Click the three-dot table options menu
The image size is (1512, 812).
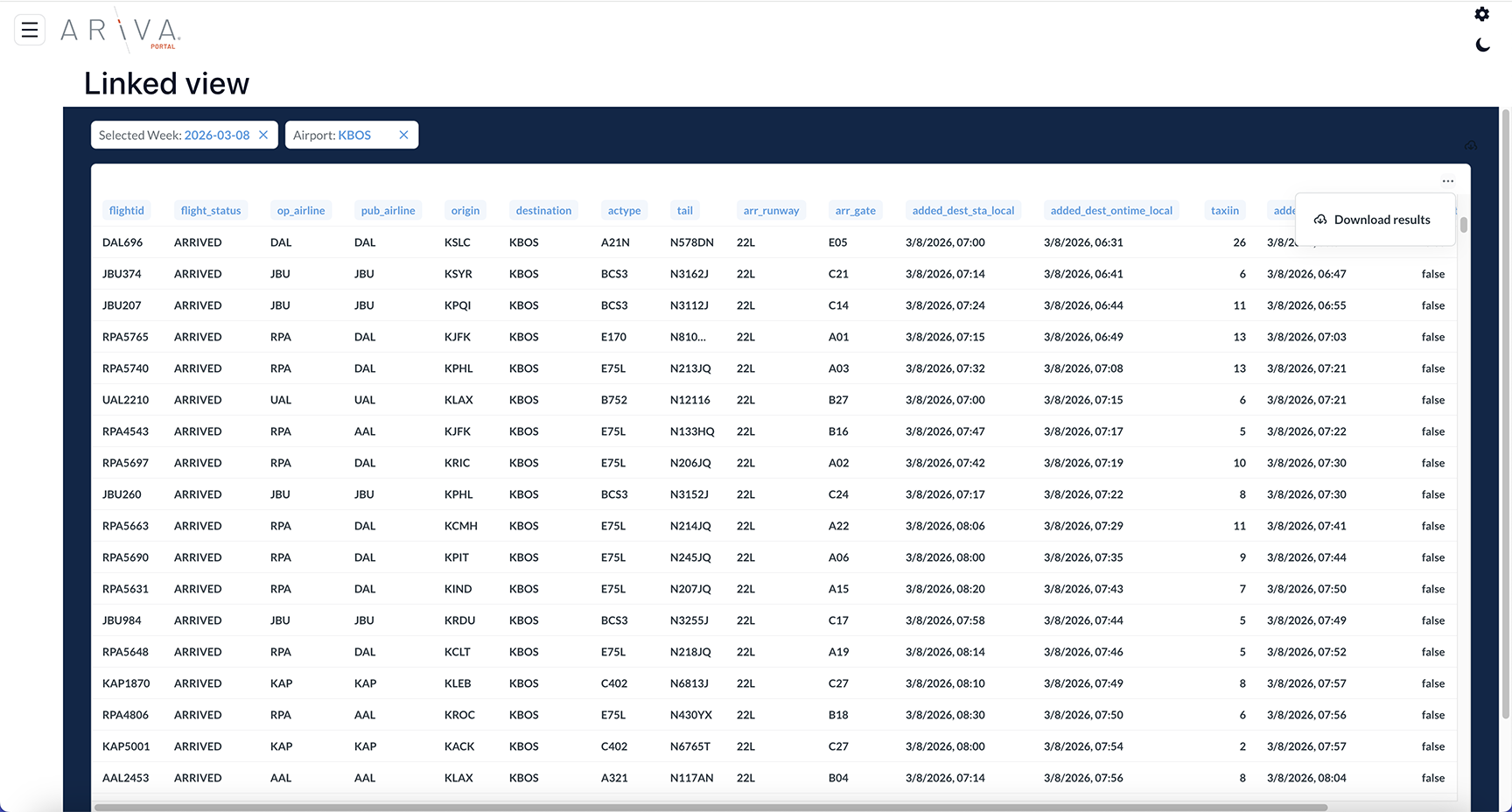click(1447, 181)
